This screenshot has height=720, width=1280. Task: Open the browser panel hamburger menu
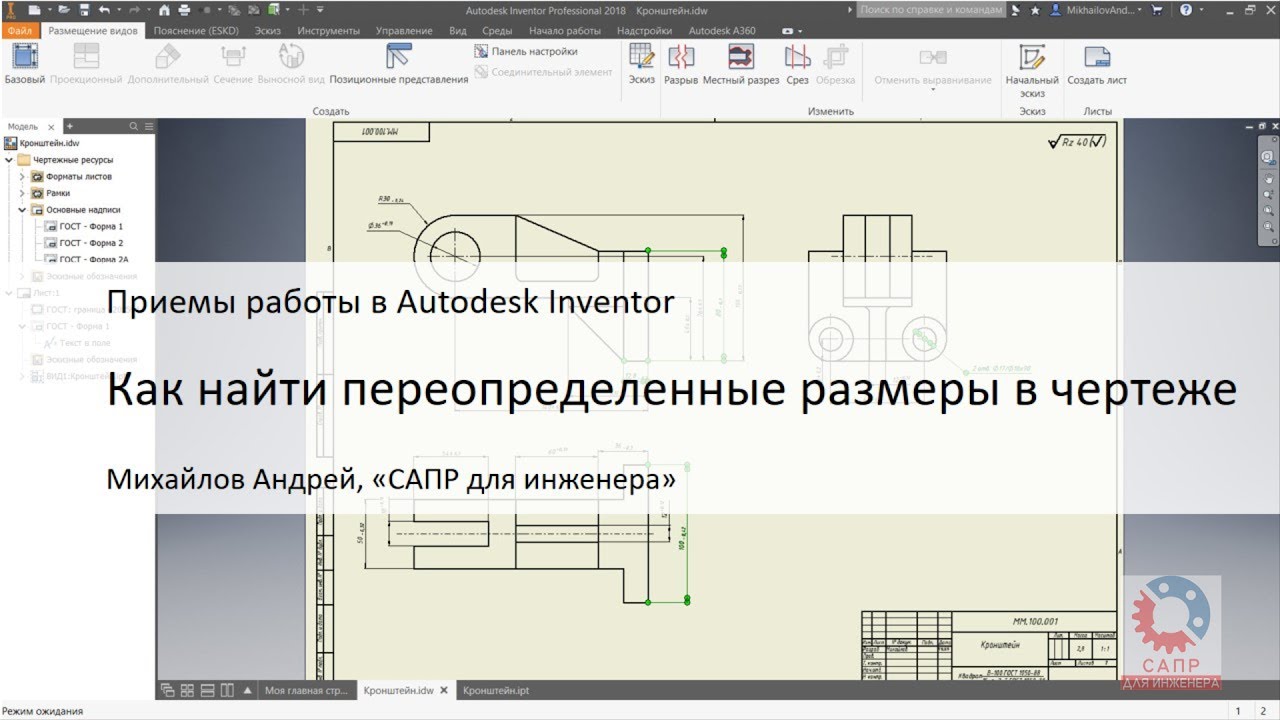click(x=149, y=127)
